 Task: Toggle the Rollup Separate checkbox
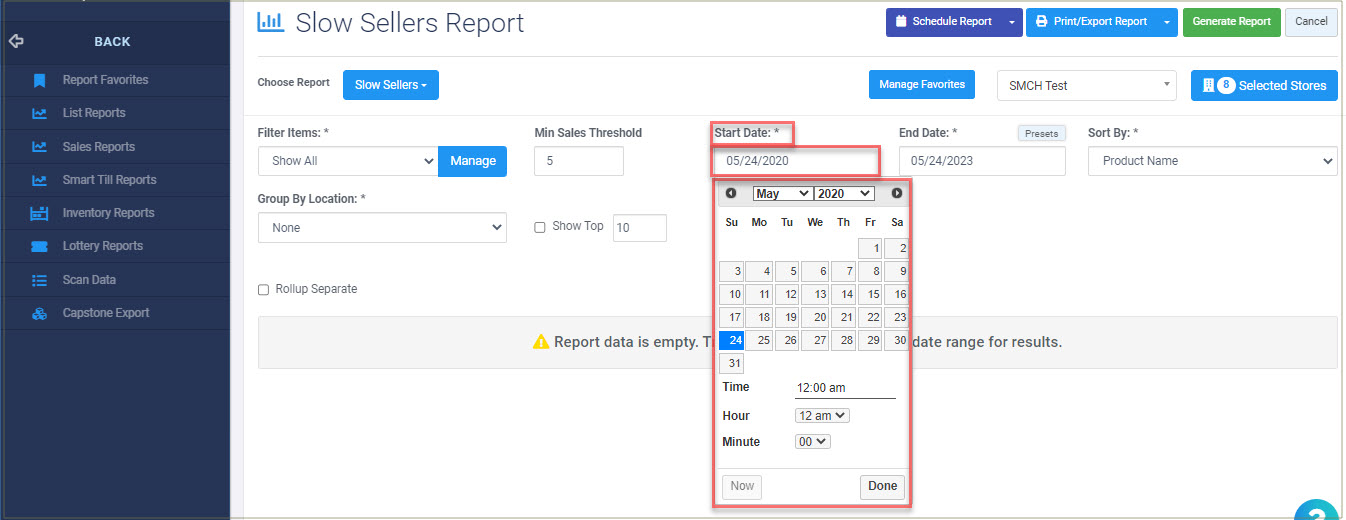coord(264,290)
